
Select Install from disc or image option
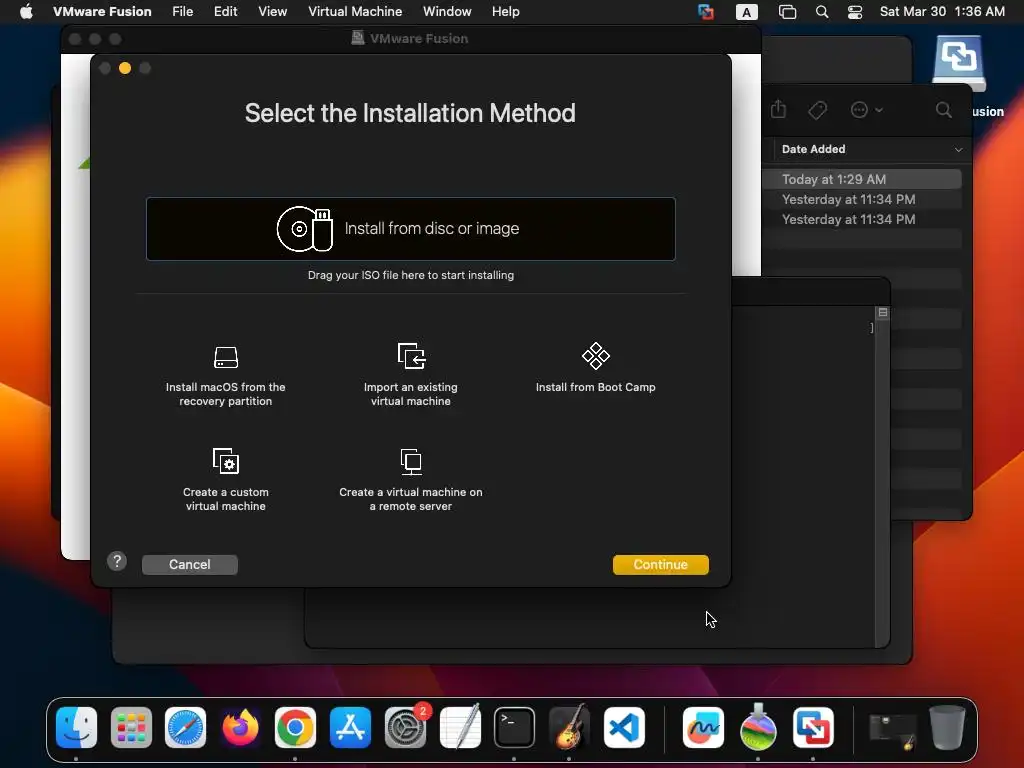[x=411, y=229]
